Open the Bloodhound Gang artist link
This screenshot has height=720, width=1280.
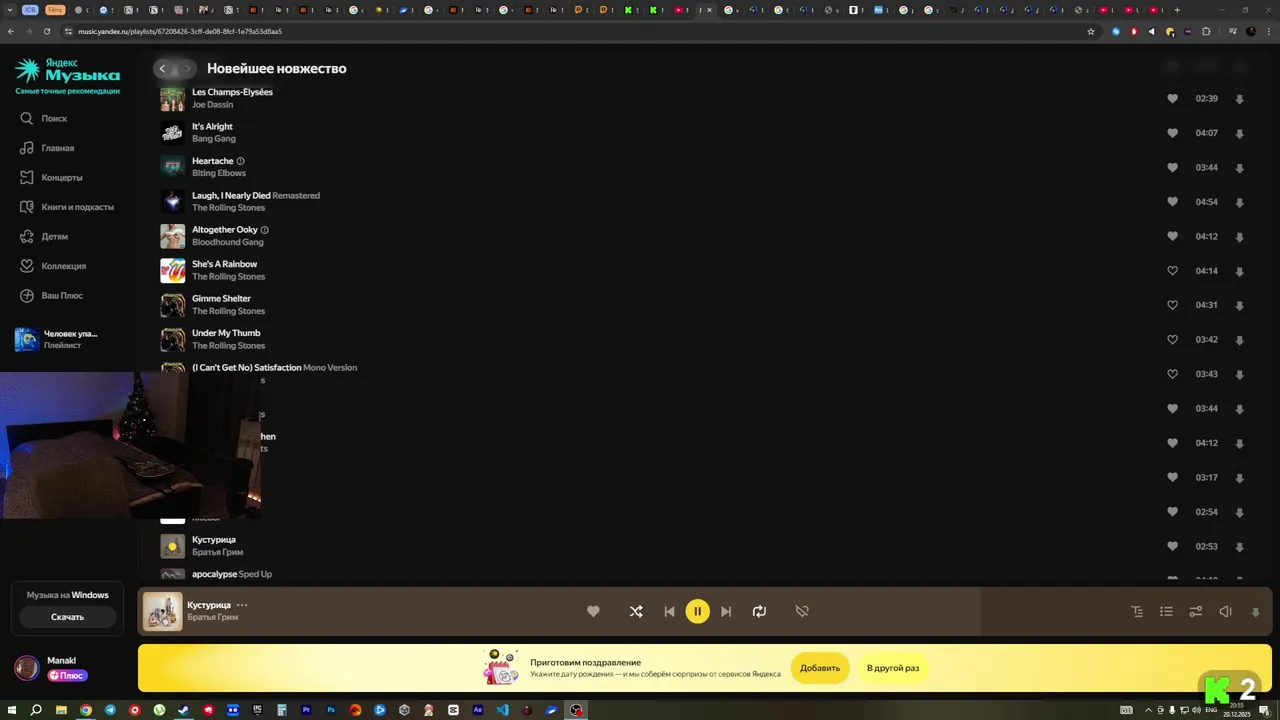(228, 242)
